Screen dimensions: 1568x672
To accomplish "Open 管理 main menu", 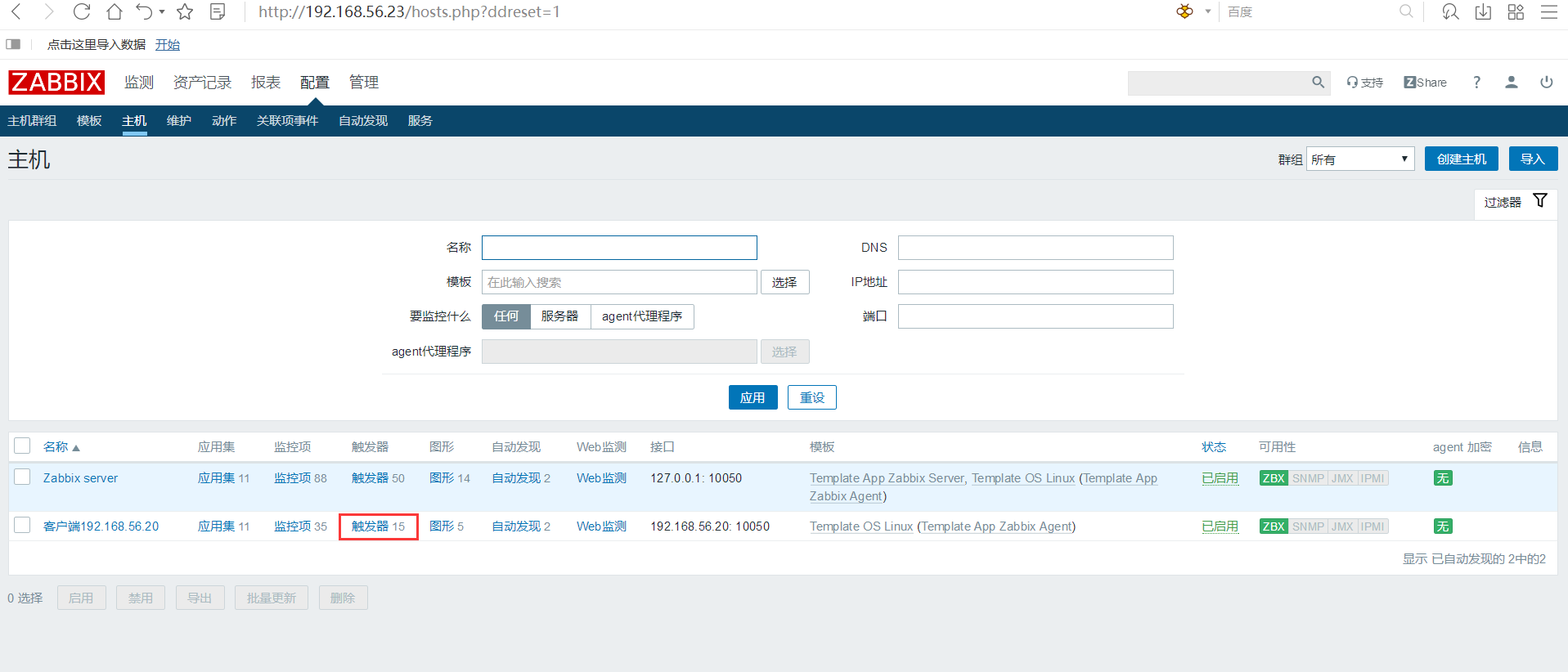I will click(364, 83).
